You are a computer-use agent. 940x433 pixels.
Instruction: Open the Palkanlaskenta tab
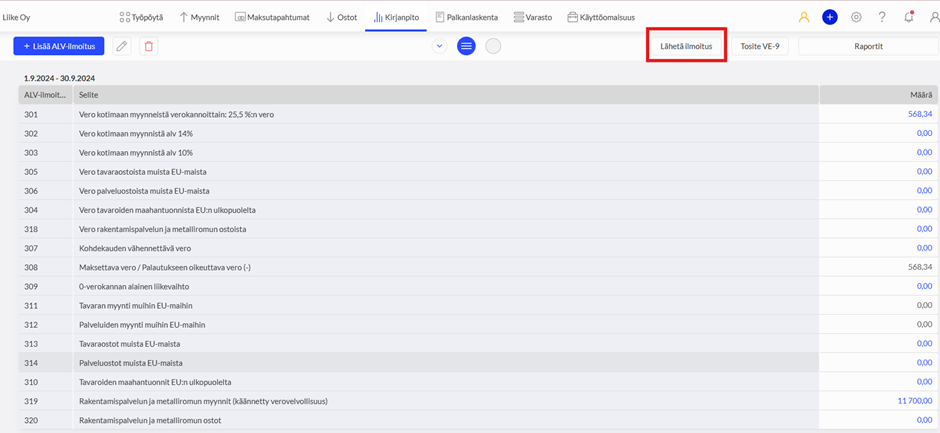[467, 17]
